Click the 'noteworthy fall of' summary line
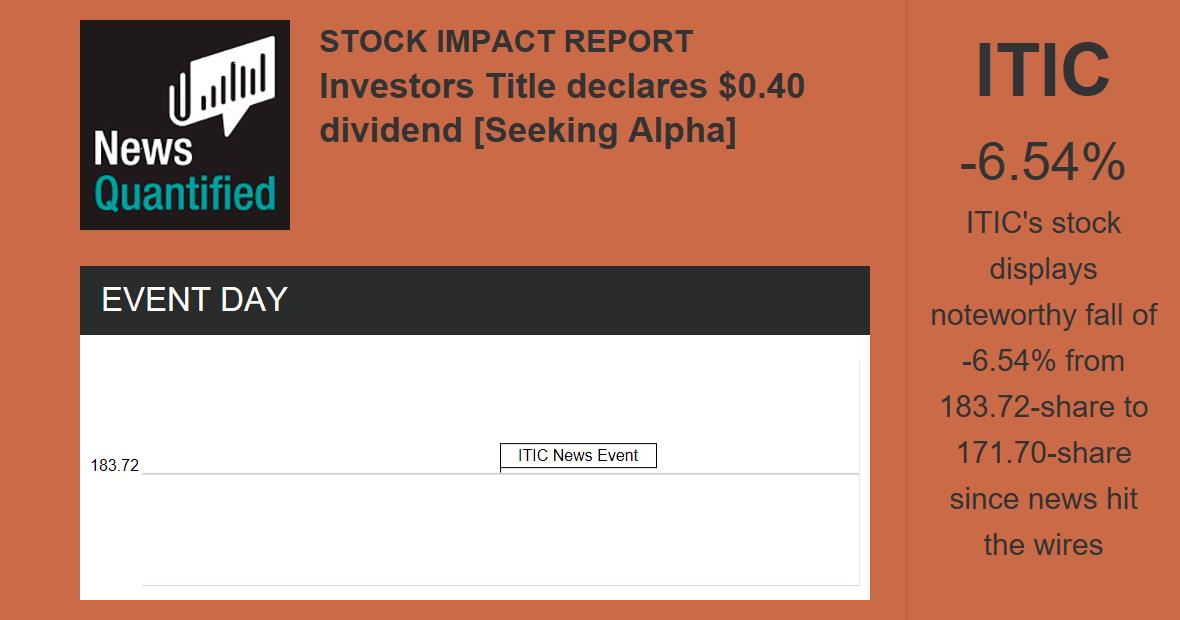This screenshot has width=1180, height=620. pyautogui.click(x=1043, y=315)
